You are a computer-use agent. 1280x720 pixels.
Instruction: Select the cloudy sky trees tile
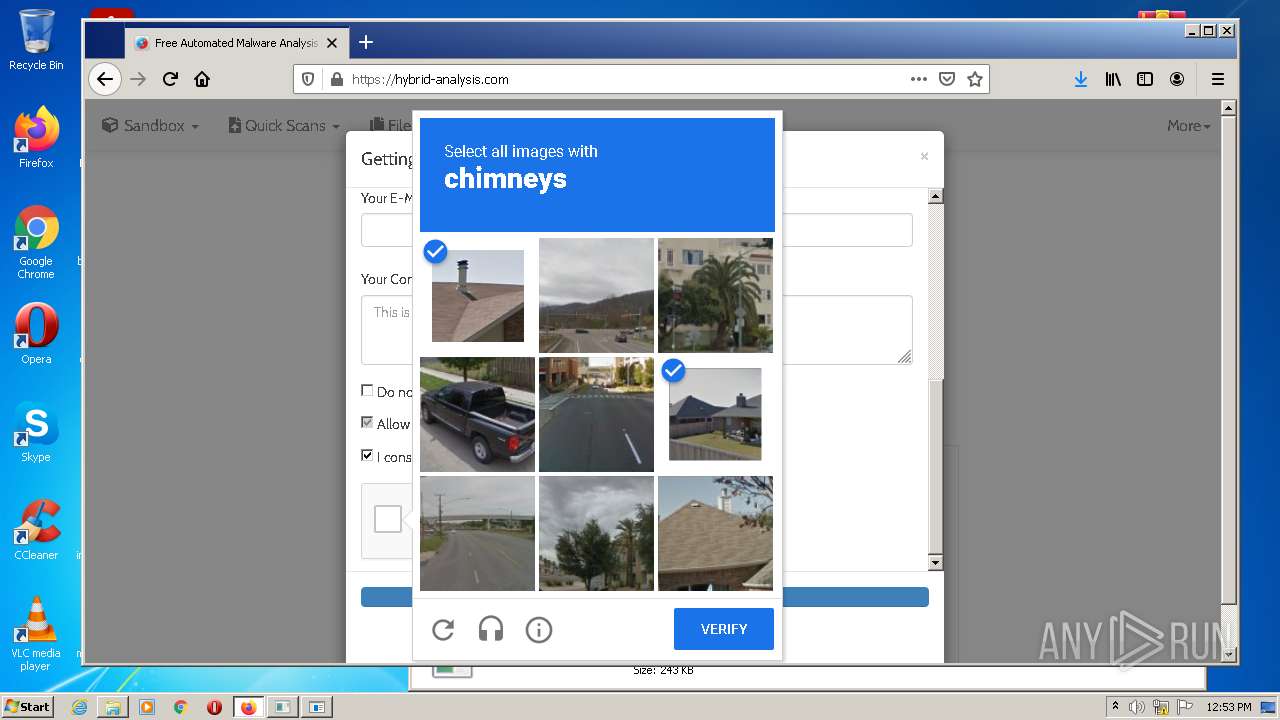(x=596, y=533)
